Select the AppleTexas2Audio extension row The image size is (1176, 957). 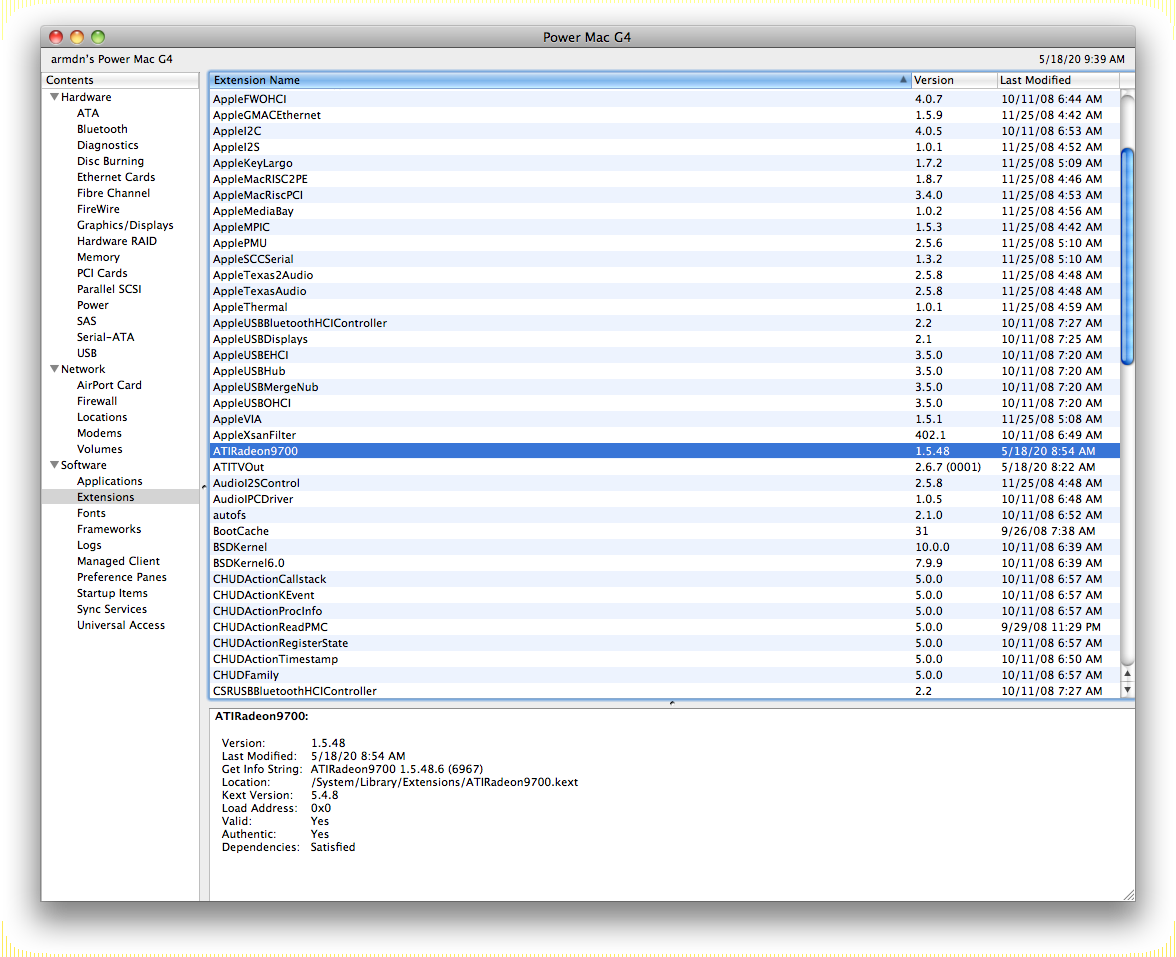pyautogui.click(x=664, y=275)
